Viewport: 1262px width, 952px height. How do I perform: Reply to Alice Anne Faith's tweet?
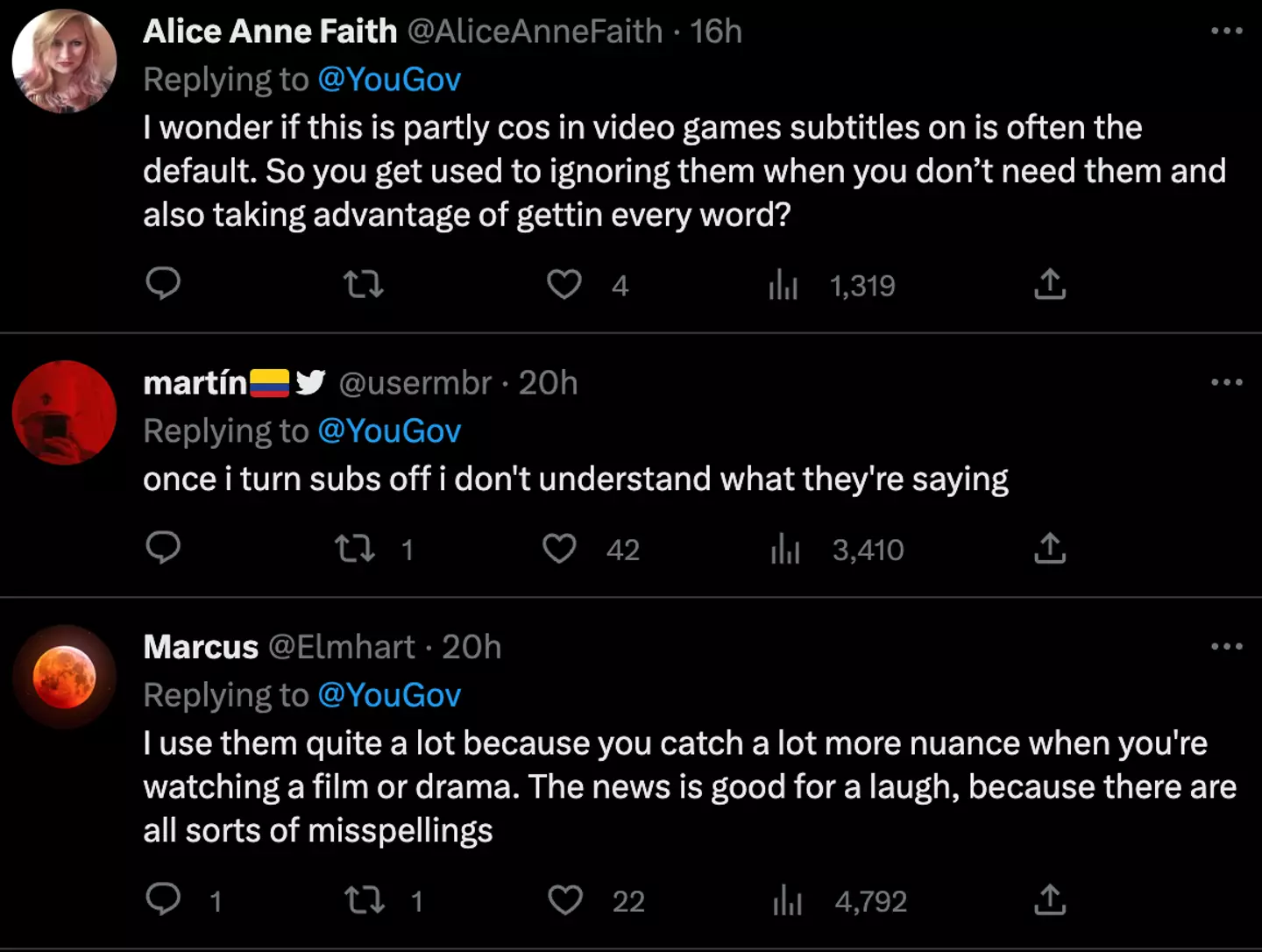click(x=163, y=284)
